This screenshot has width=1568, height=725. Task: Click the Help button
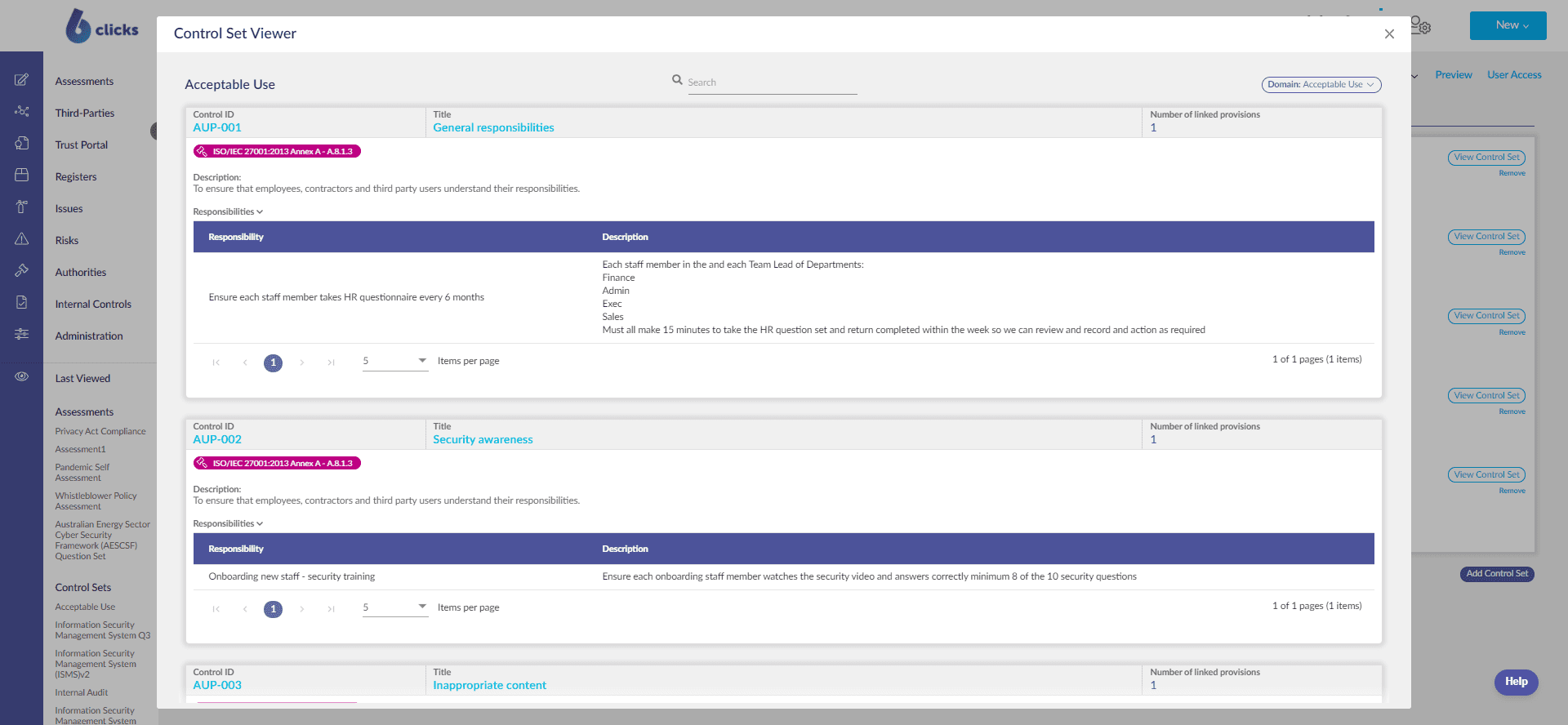(1516, 682)
